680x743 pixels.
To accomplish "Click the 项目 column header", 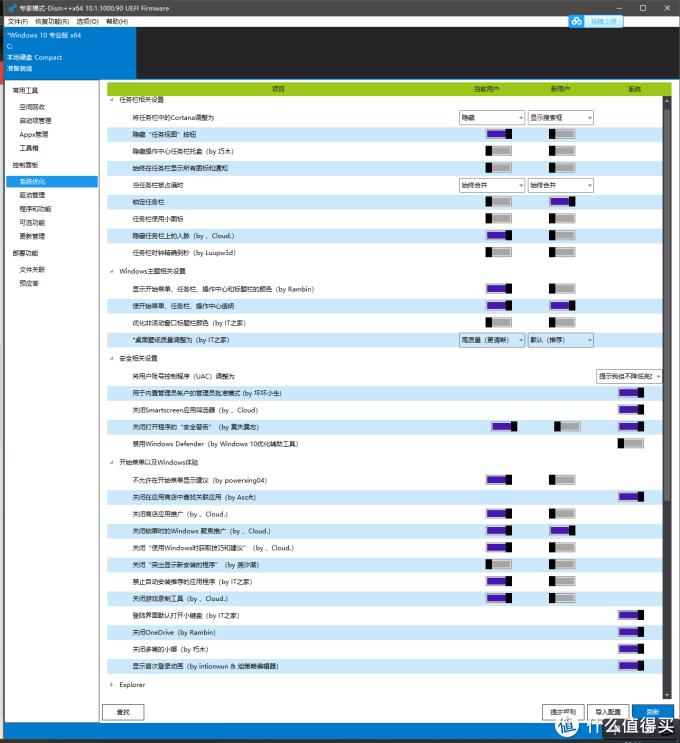I will coord(278,89).
